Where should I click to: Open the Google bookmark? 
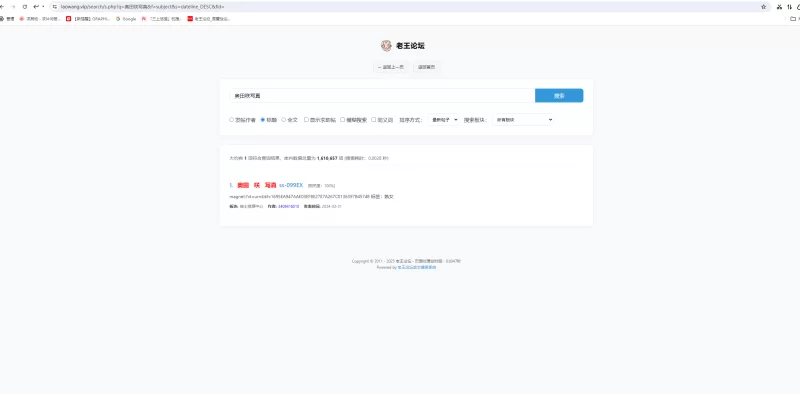(126, 19)
